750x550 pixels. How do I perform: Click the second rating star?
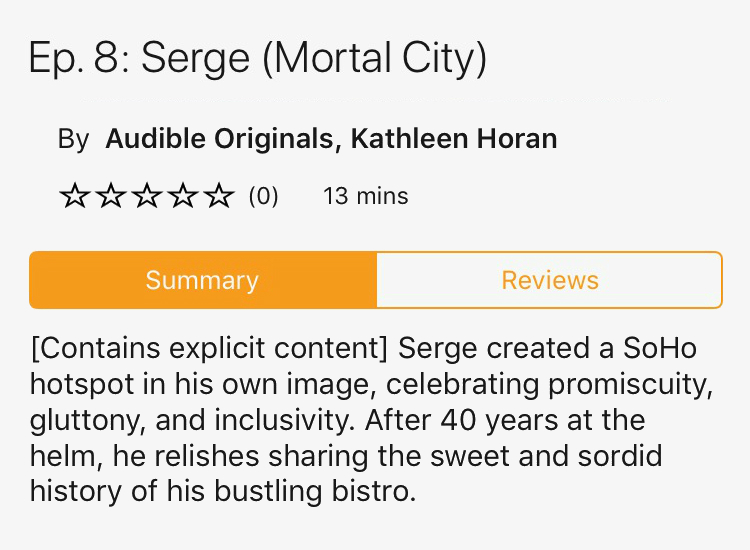point(111,197)
